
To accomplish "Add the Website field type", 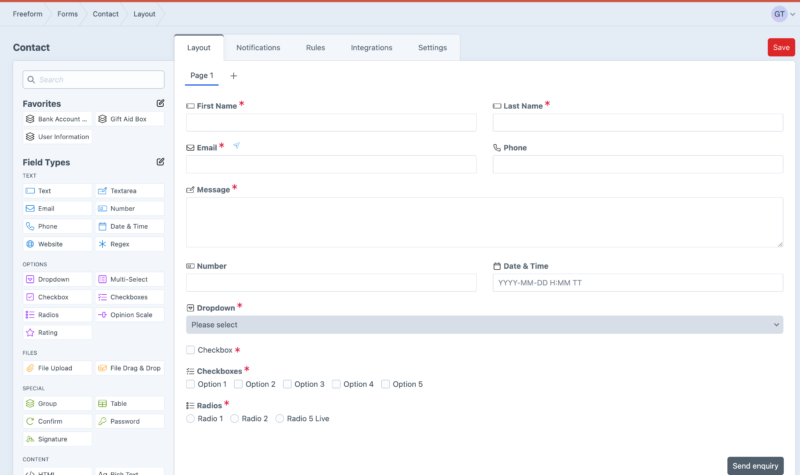I will [x=58, y=244].
